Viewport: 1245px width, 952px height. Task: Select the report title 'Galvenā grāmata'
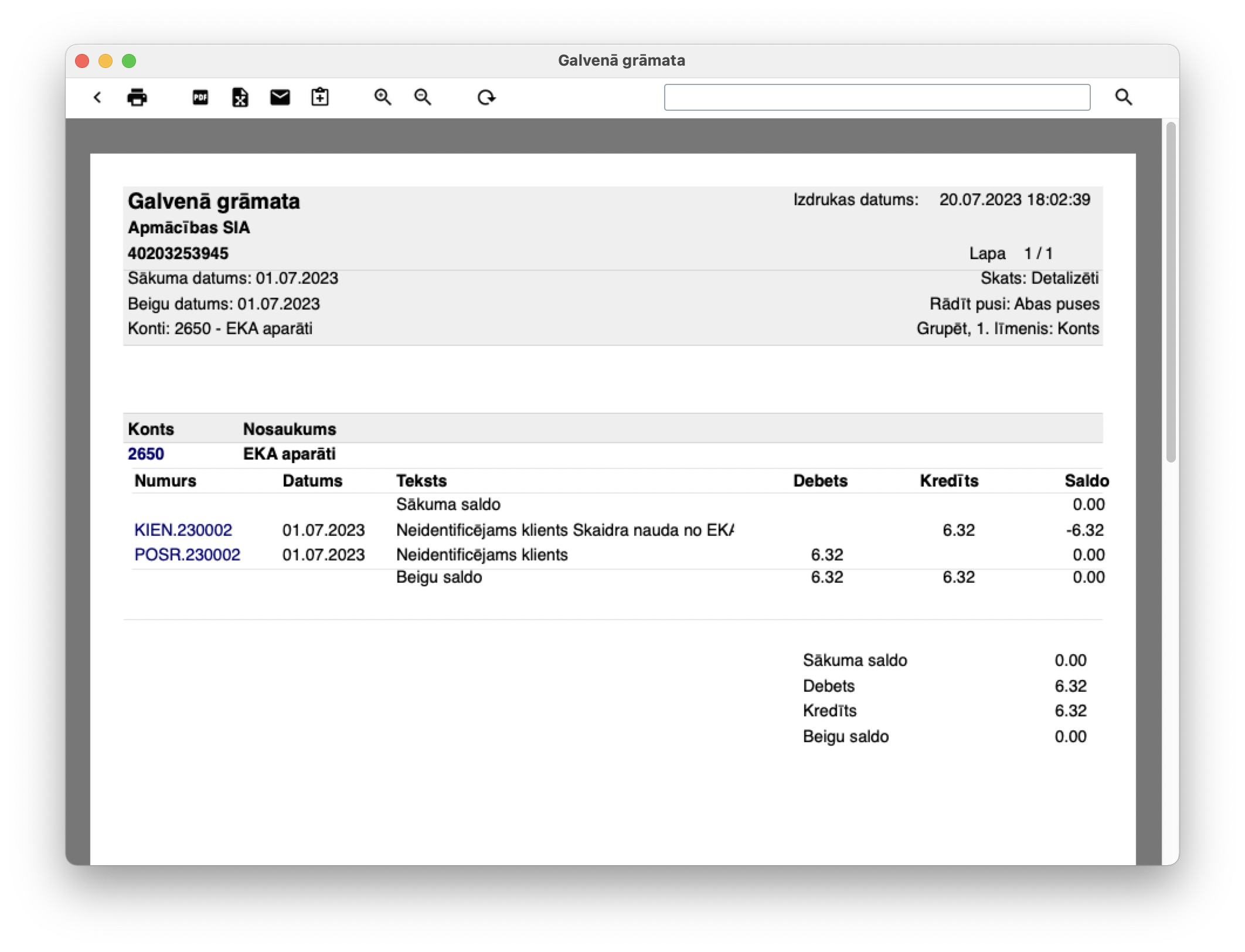click(x=214, y=202)
